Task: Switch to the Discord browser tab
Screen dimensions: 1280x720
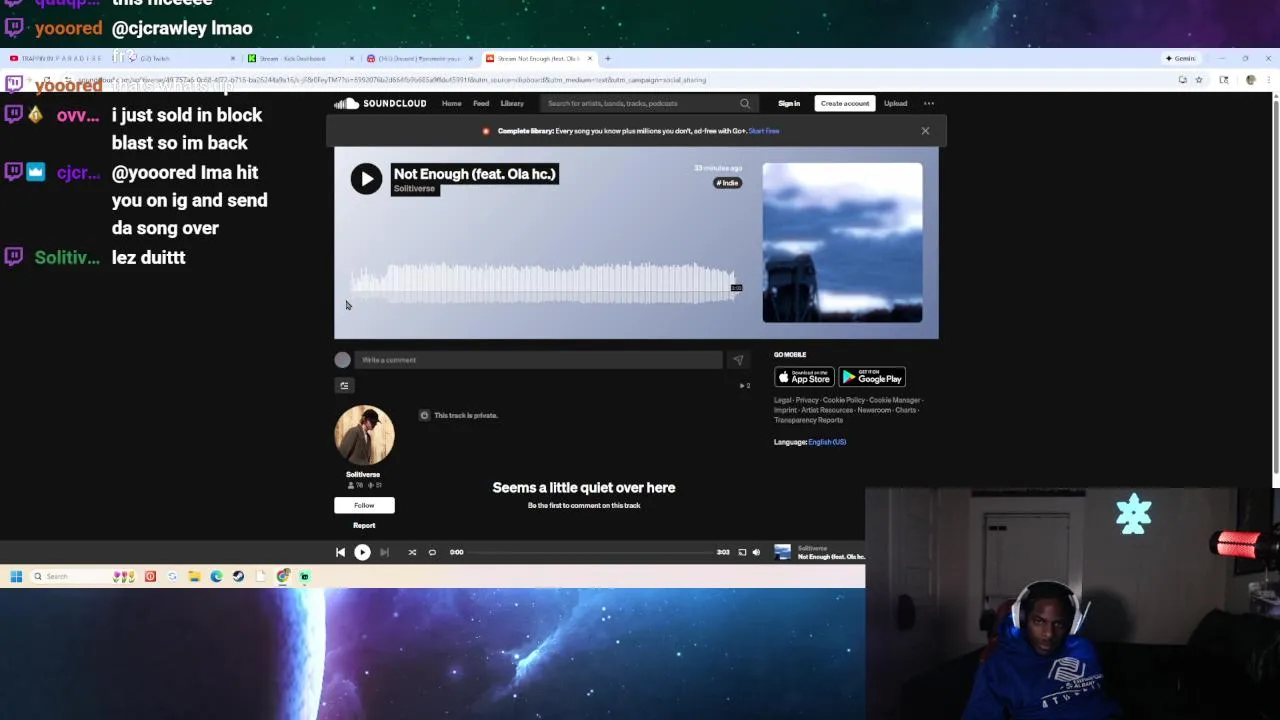Action: (418, 58)
